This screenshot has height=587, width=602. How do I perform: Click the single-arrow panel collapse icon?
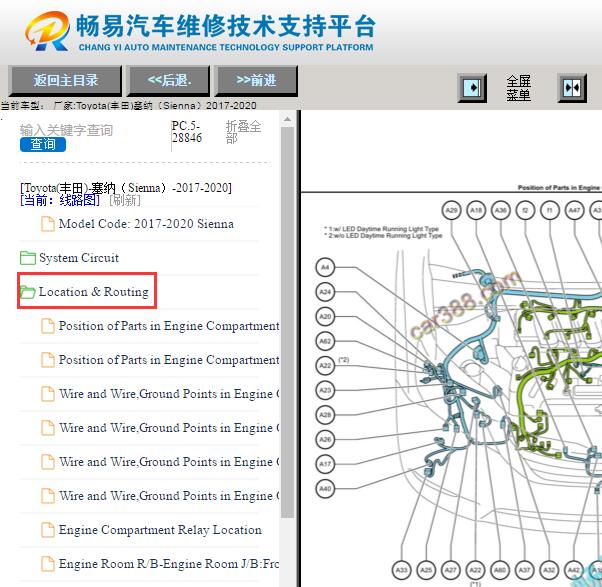[x=472, y=88]
